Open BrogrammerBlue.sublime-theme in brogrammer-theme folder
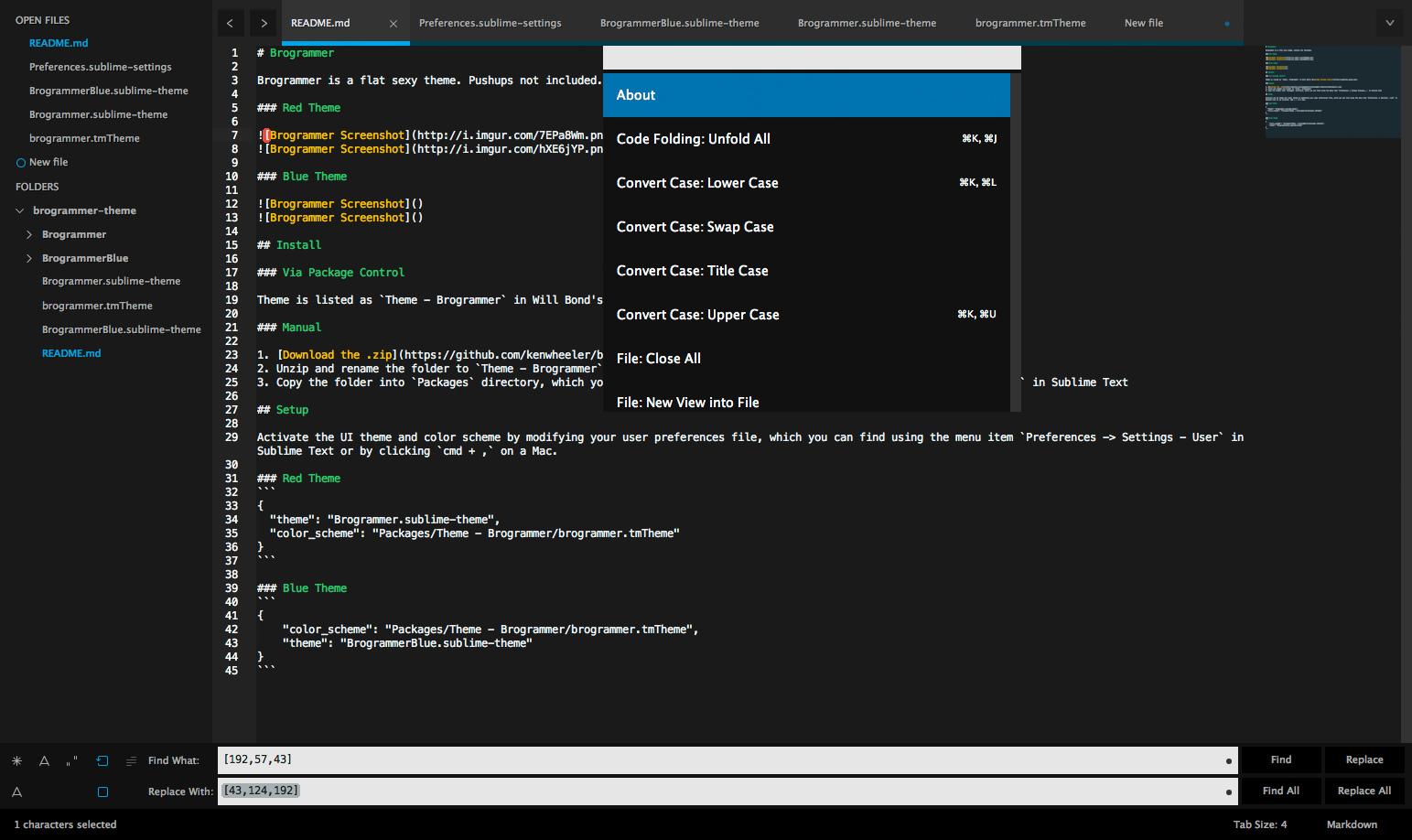Image resolution: width=1412 pixels, height=840 pixels. (x=122, y=329)
